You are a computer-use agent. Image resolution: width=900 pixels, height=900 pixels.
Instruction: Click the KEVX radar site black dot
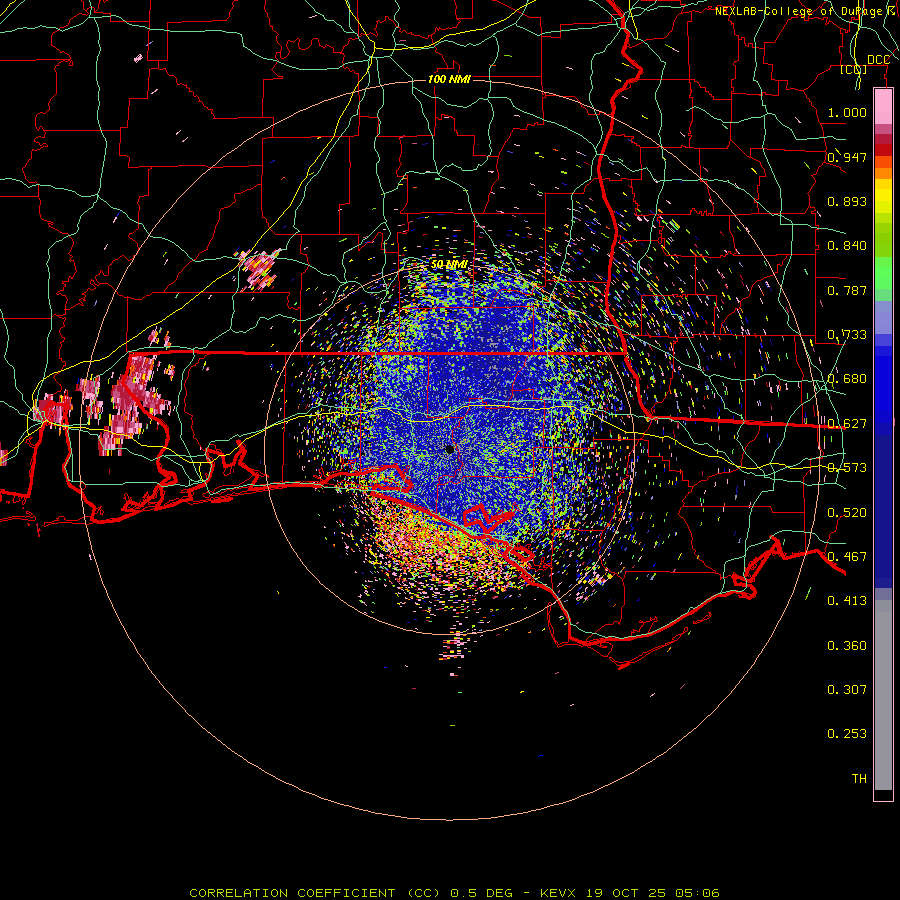click(x=449, y=449)
